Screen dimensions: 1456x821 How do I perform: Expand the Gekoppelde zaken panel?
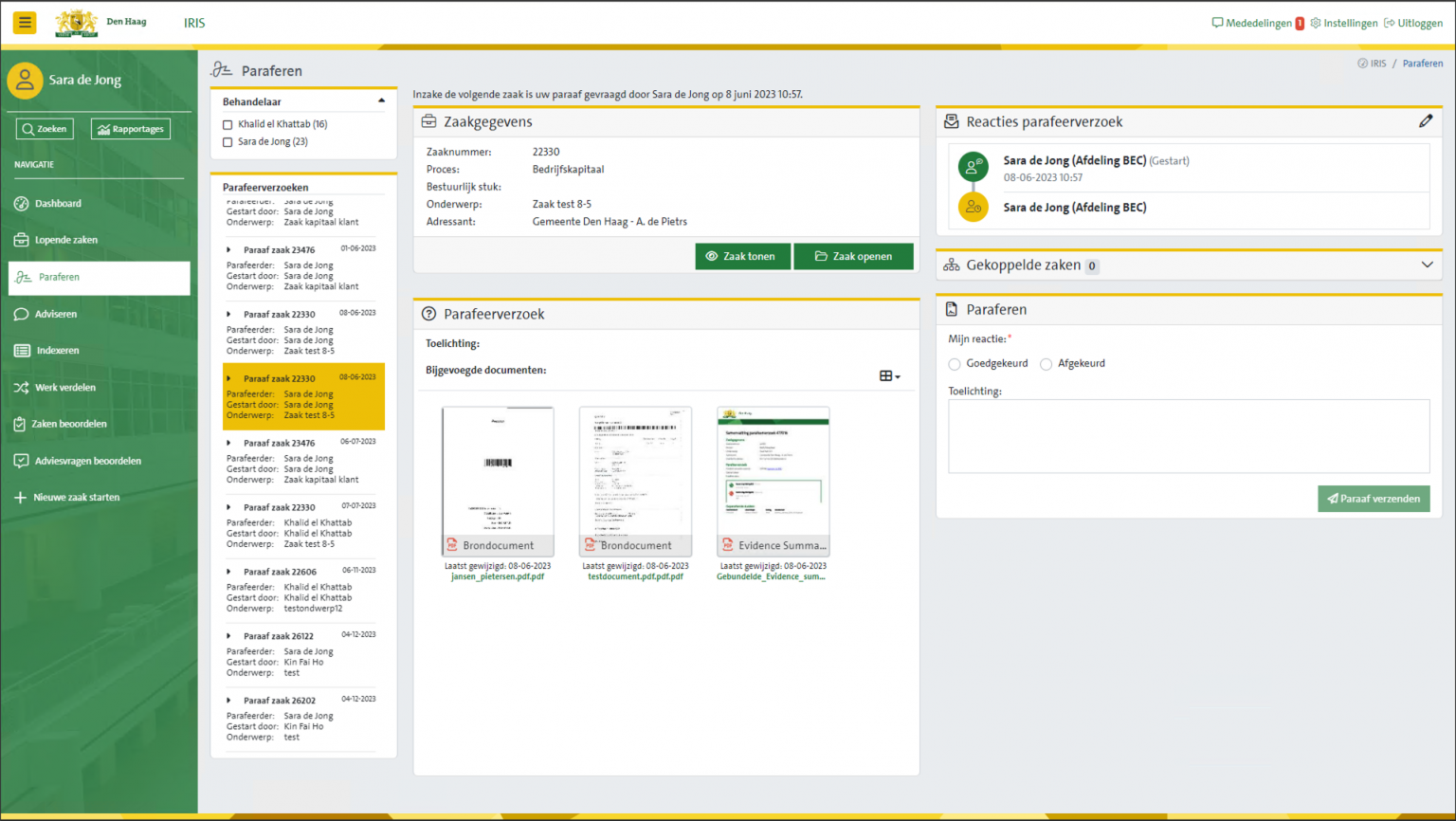point(1427,265)
